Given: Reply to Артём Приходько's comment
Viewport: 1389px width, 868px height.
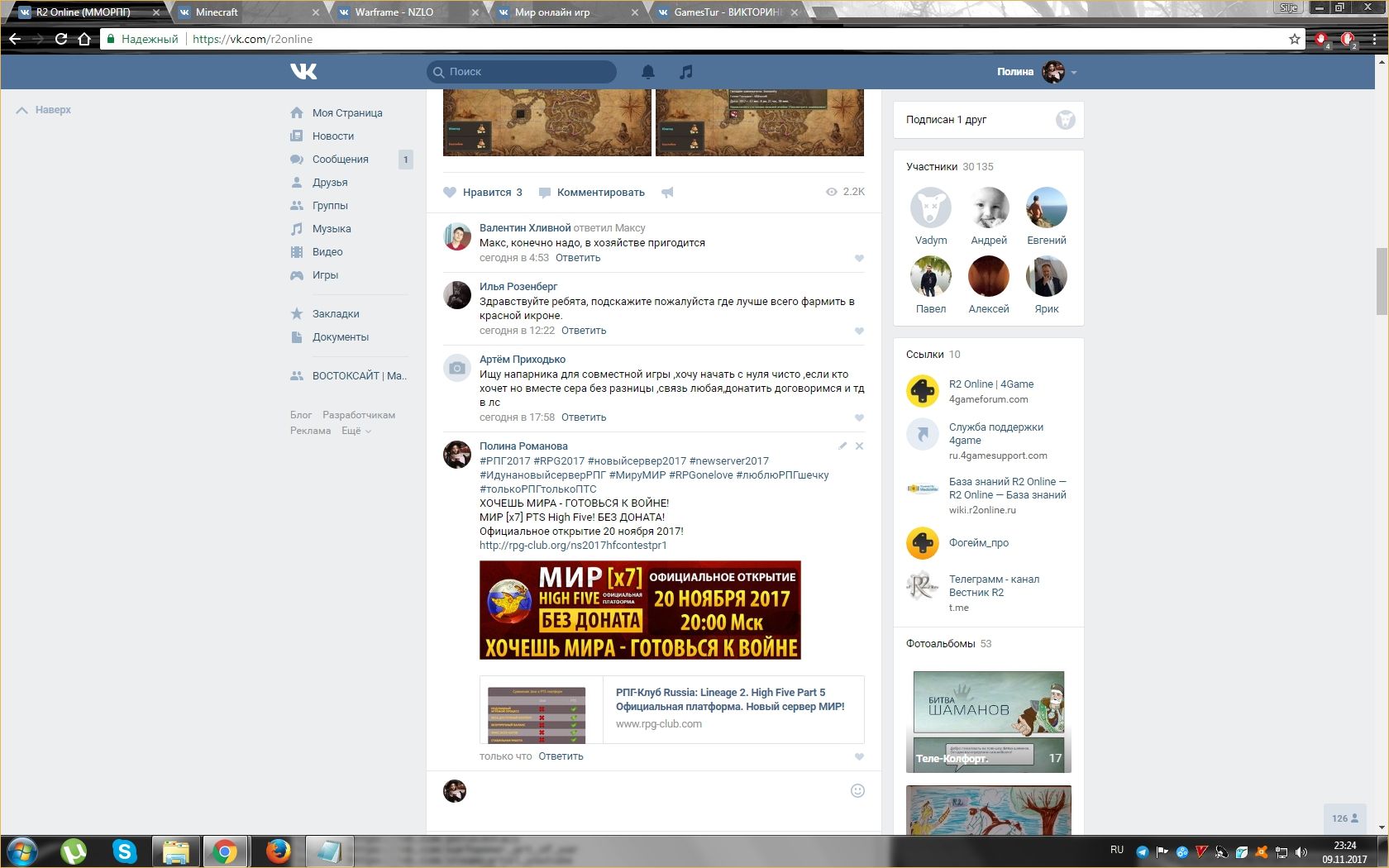Looking at the screenshot, I should (584, 417).
